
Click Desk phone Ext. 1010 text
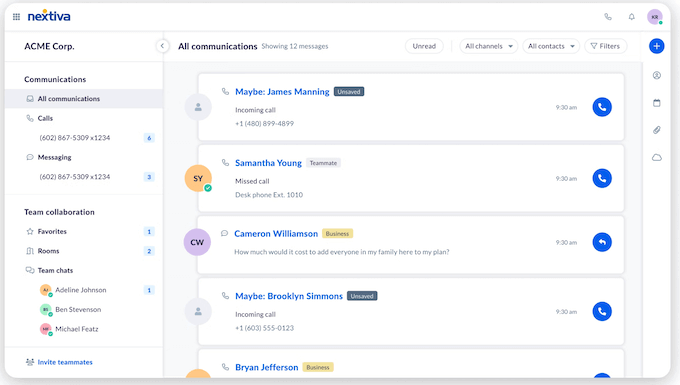(269, 195)
